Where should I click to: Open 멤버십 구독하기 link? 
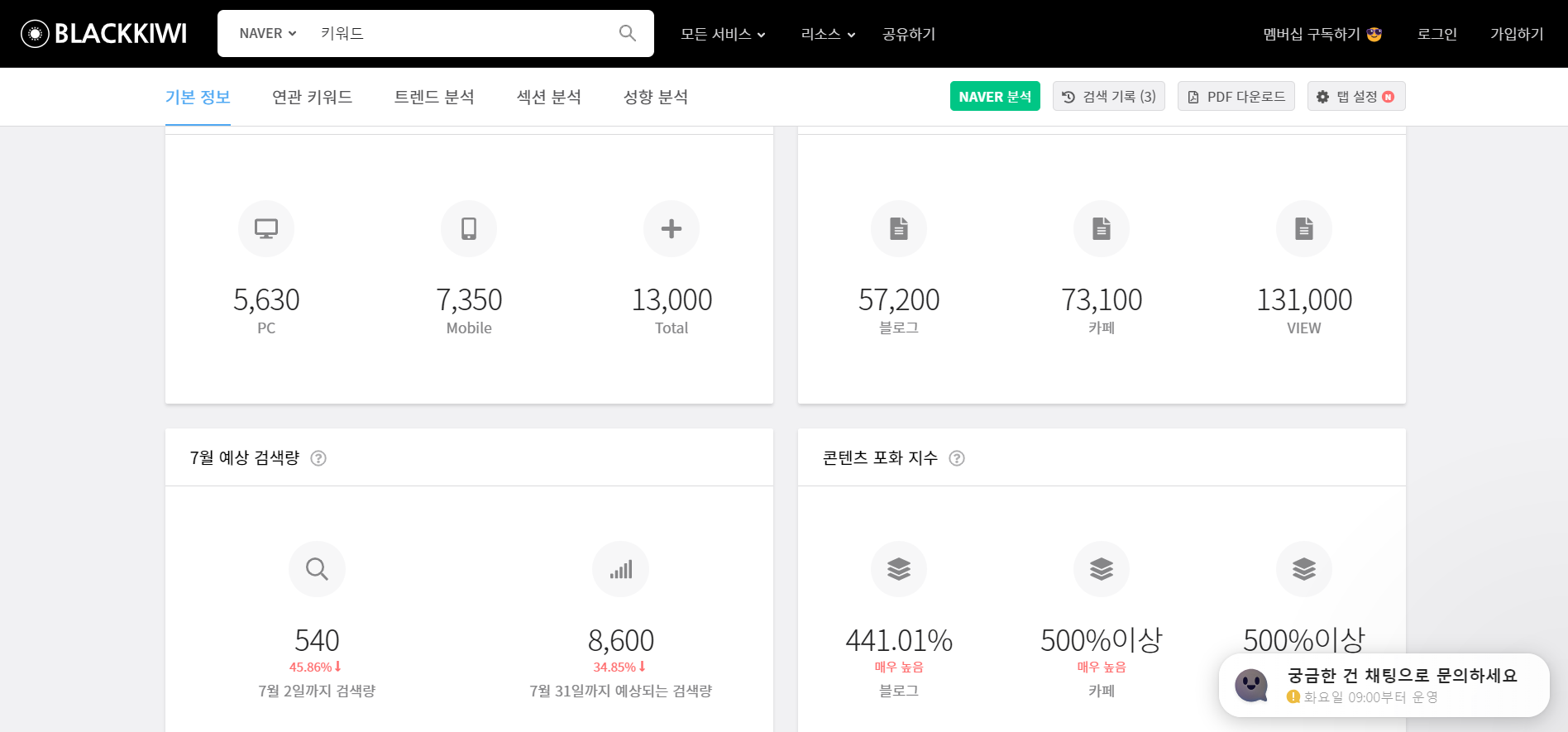coord(1322,34)
